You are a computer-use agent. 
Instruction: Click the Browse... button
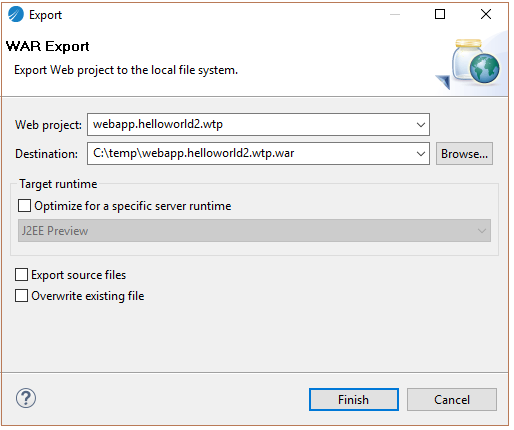(x=464, y=154)
